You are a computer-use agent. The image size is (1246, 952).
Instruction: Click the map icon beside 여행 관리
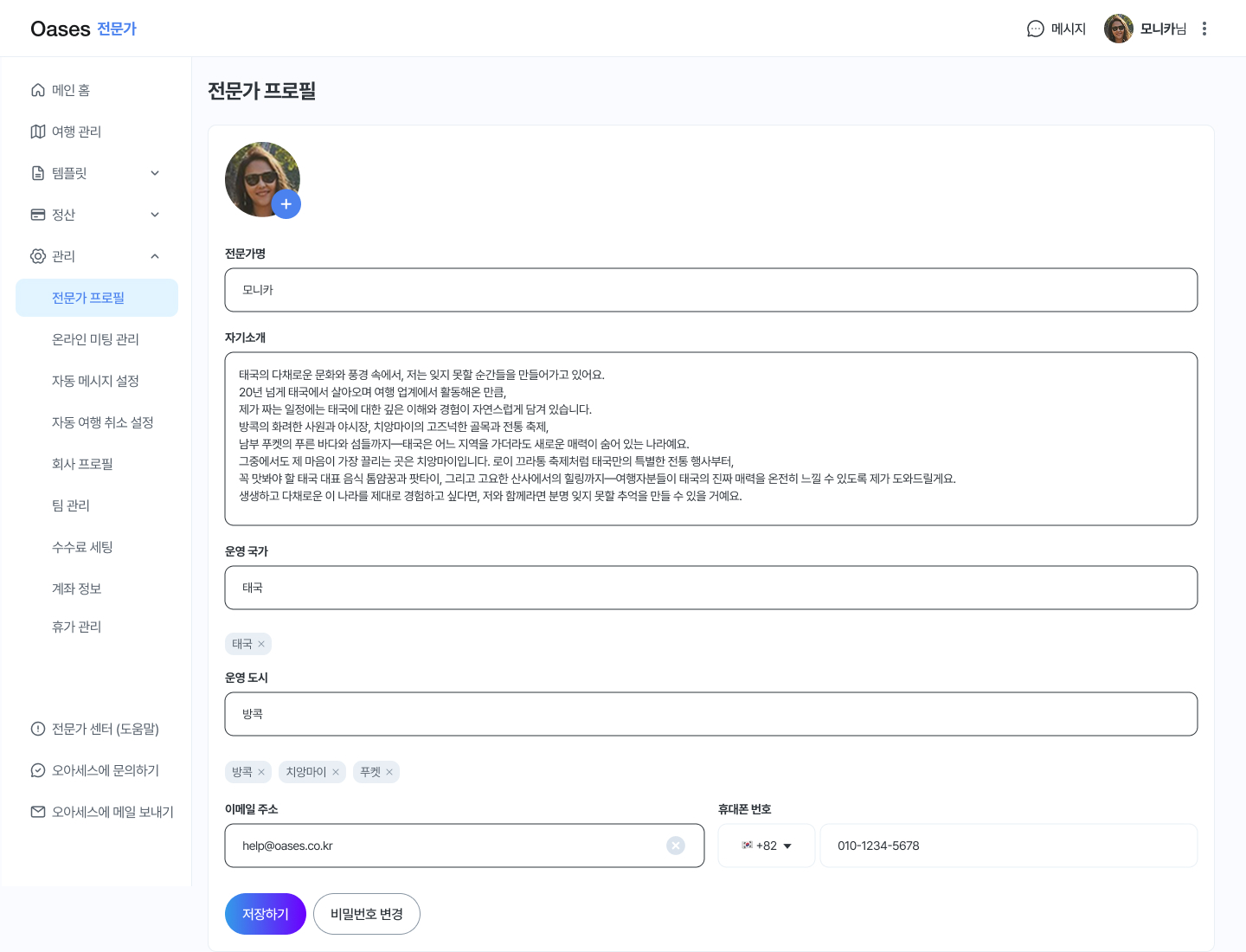[x=38, y=132]
